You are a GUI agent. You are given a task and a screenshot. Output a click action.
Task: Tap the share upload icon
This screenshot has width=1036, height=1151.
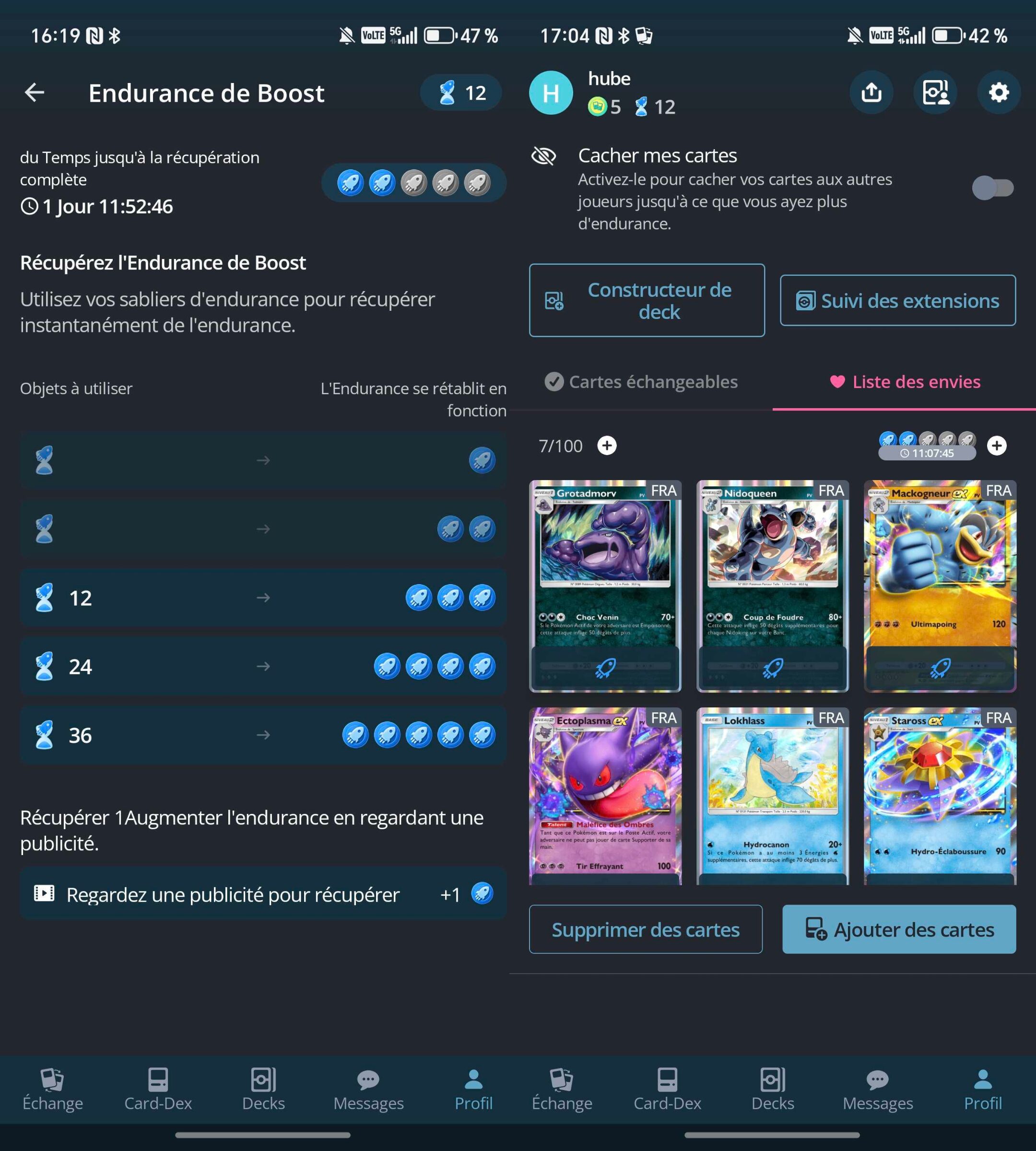871,92
